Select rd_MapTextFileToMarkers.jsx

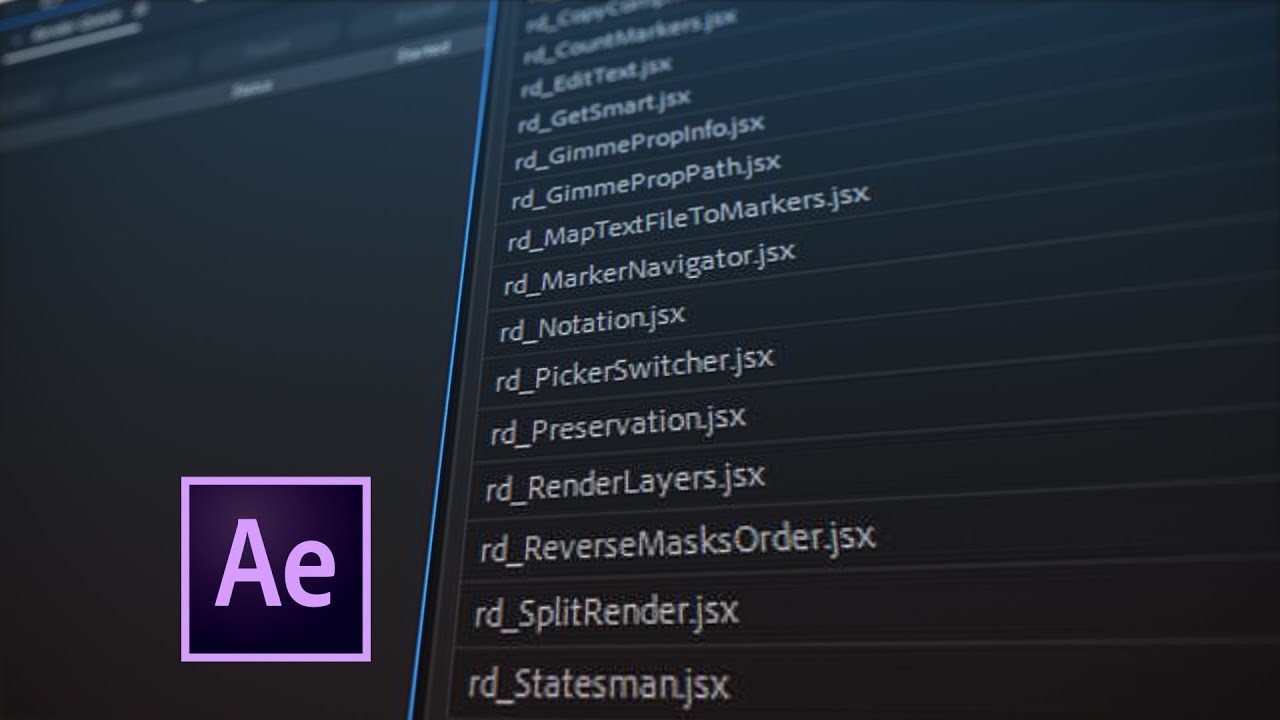tap(688, 216)
